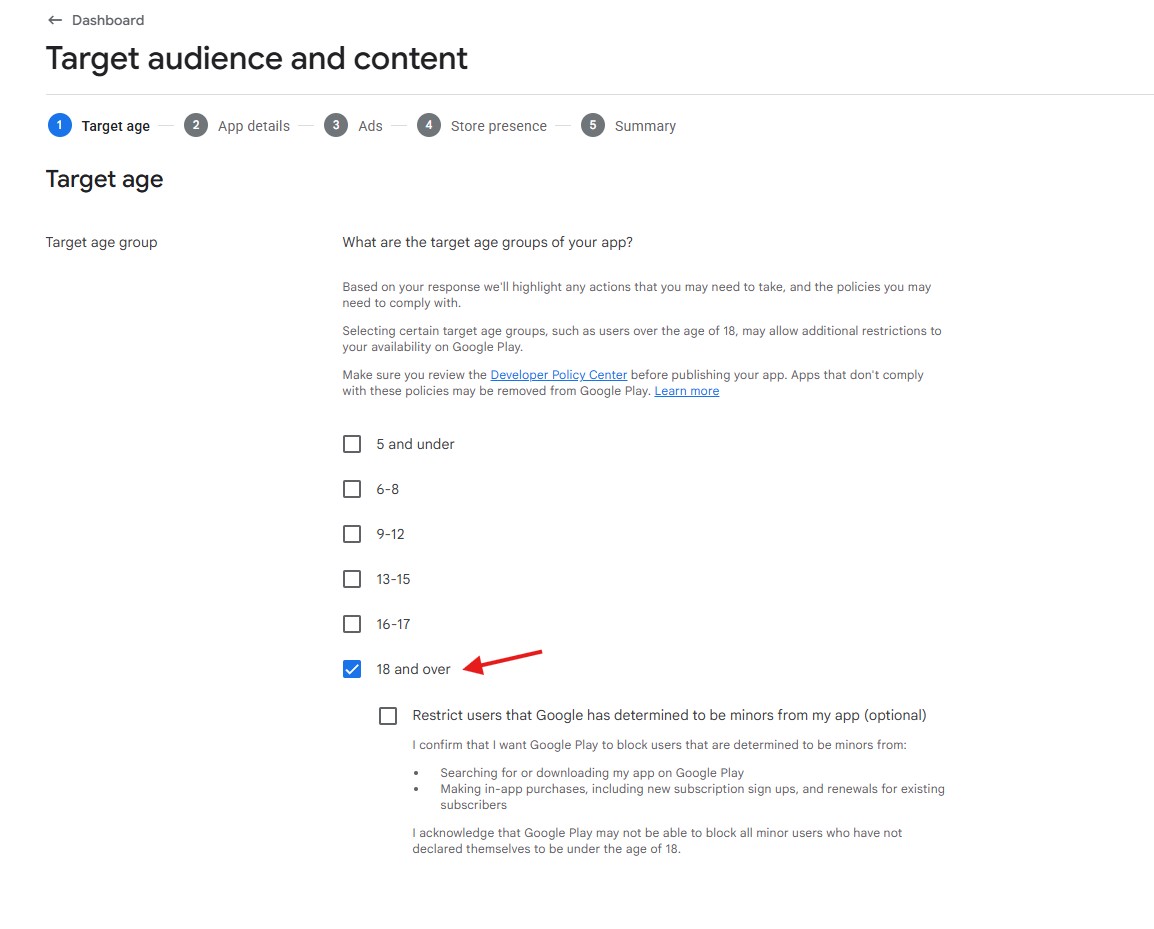Click the step 4 circle icon
Viewport: 1154px width, 929px height.
tap(429, 125)
